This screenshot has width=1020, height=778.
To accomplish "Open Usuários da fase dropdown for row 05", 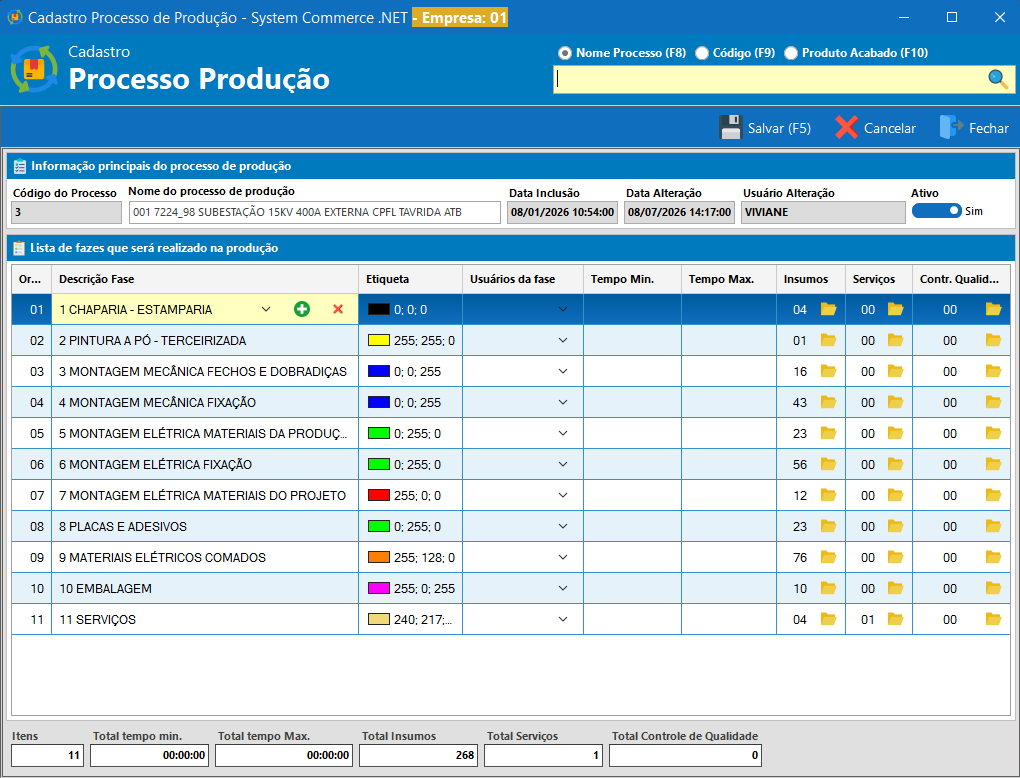I will (563, 433).
